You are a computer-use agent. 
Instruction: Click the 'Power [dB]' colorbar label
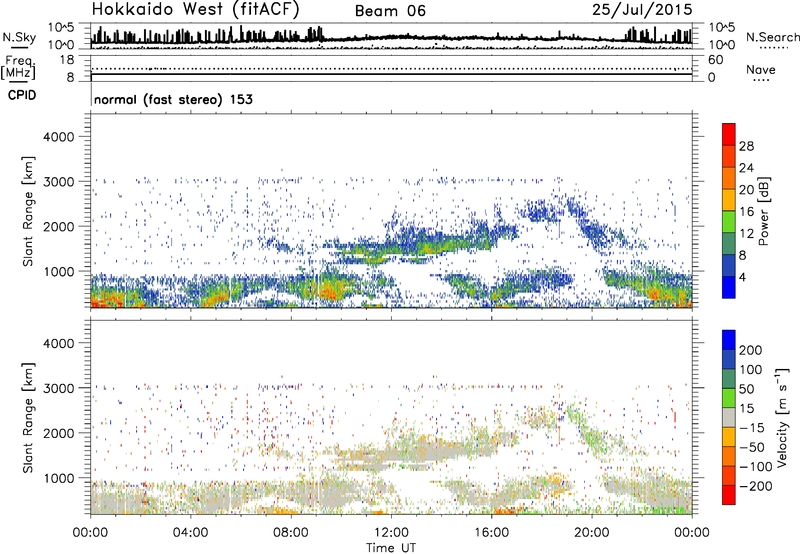(764, 211)
